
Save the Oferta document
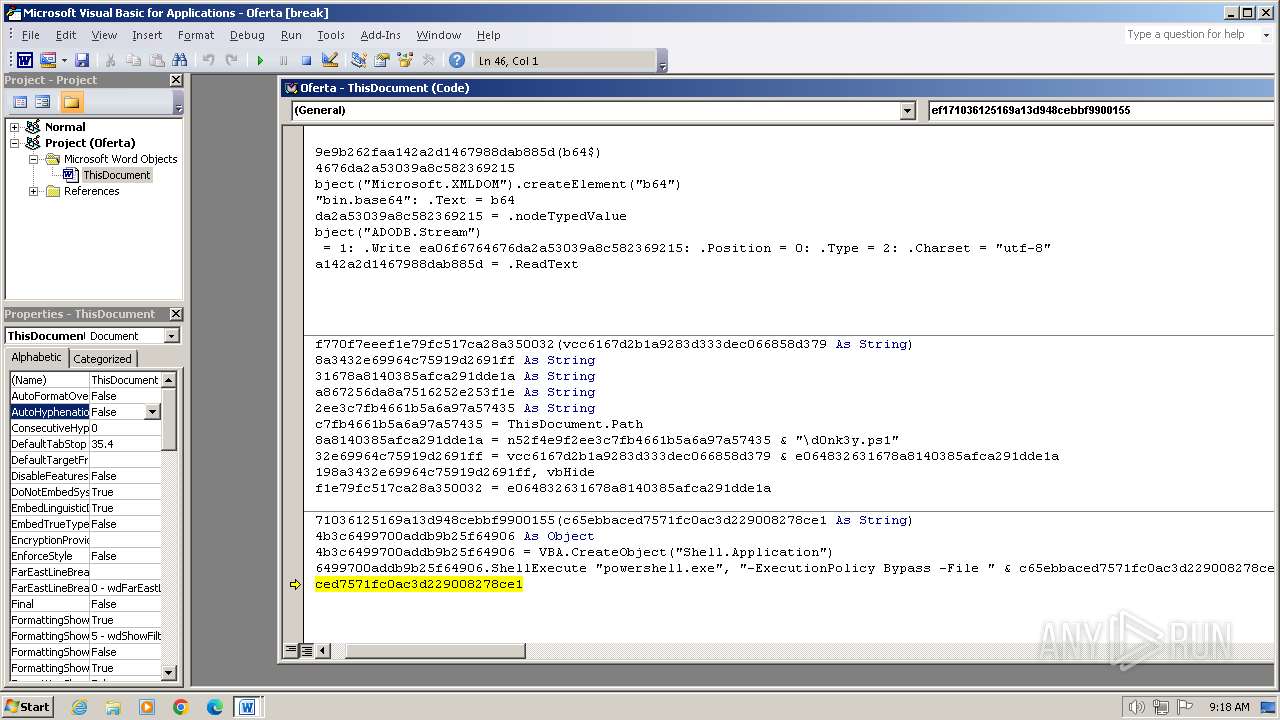[x=82, y=61]
